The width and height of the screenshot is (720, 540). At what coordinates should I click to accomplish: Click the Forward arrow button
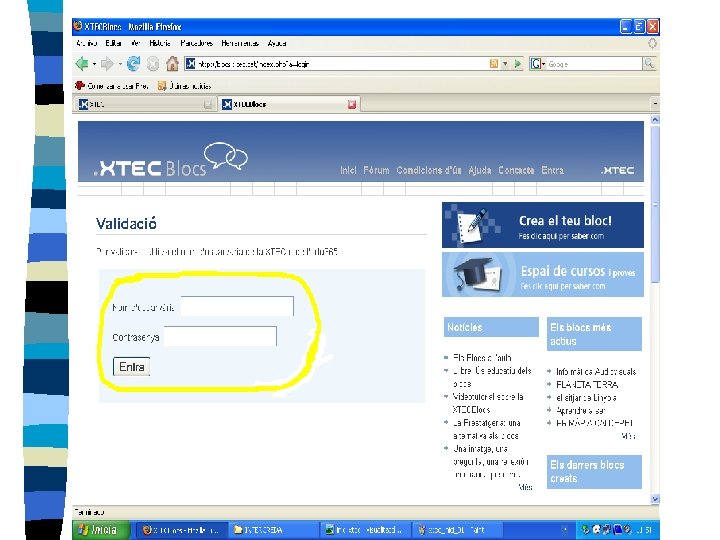click(x=107, y=64)
